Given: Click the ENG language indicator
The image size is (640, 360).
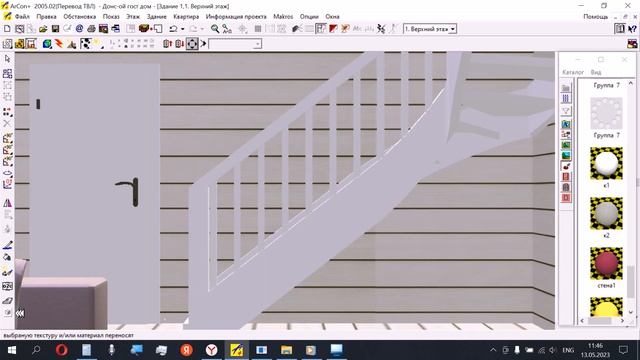Looking at the screenshot, I should click(x=568, y=350).
